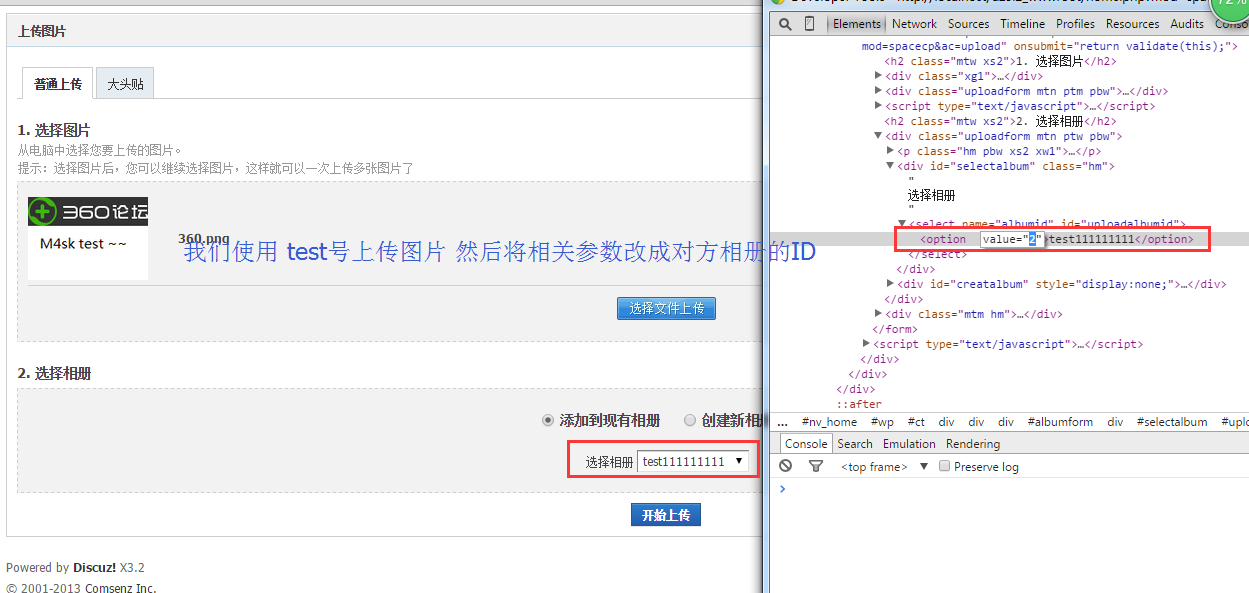Click the #selectalbum breadcrumb
This screenshot has height=593, width=1249.
pyautogui.click(x=1172, y=422)
